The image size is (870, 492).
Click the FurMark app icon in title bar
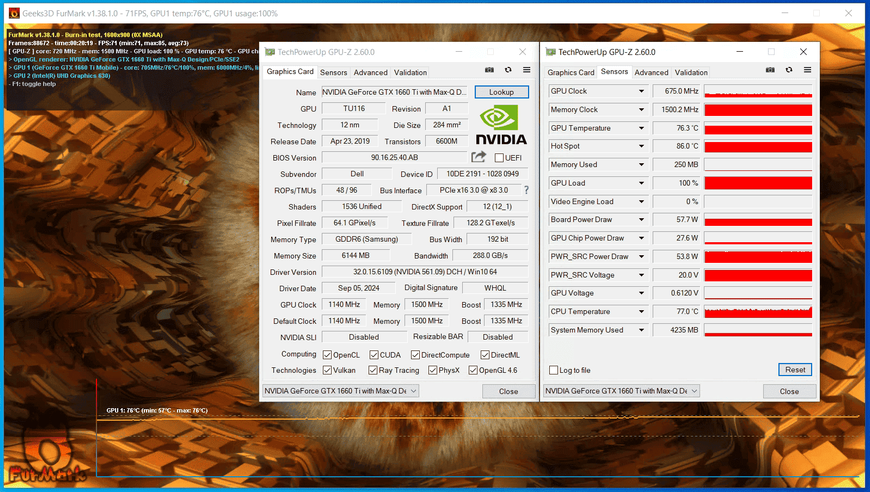point(14,13)
